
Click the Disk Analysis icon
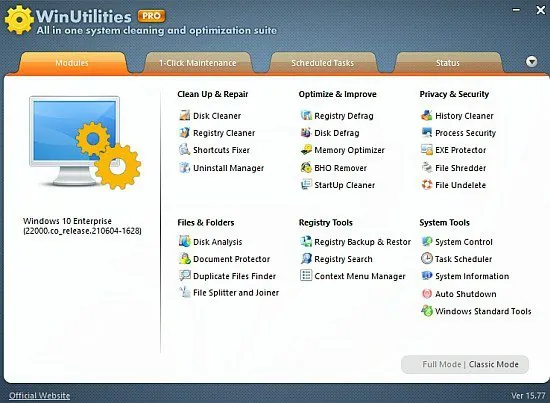click(185, 241)
